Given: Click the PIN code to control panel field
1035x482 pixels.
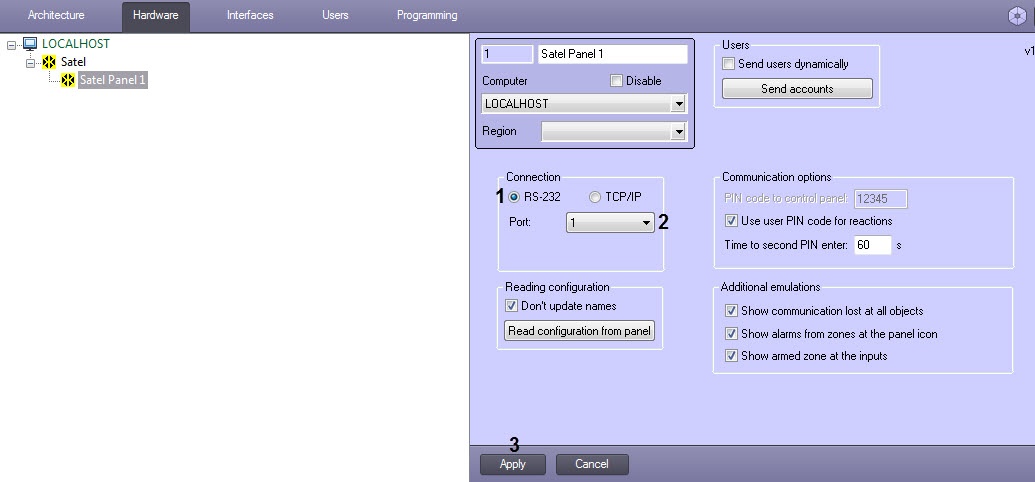Looking at the screenshot, I should click(881, 199).
